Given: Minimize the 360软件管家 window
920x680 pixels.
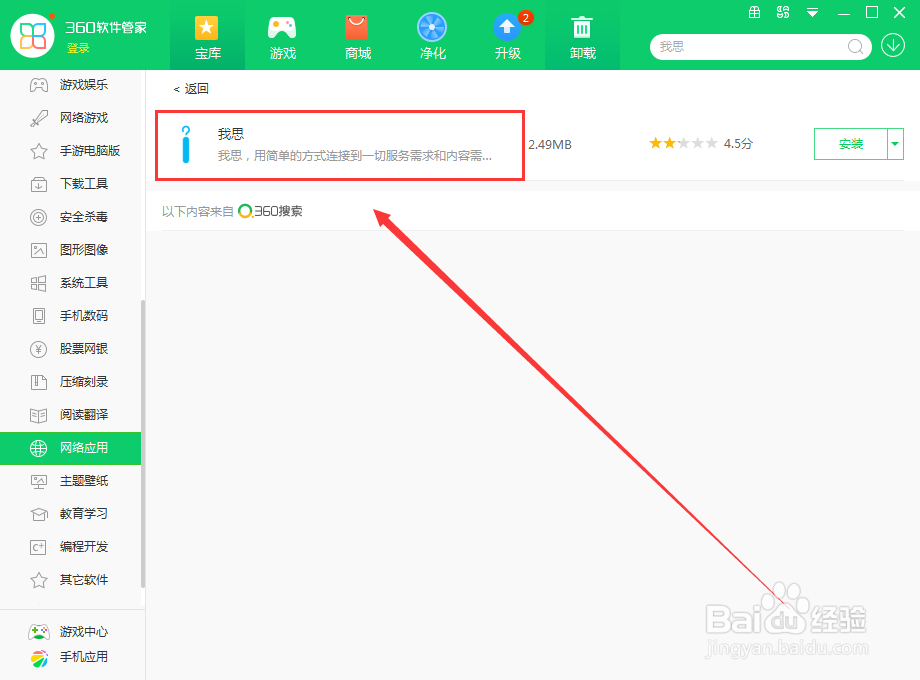Looking at the screenshot, I should [844, 13].
